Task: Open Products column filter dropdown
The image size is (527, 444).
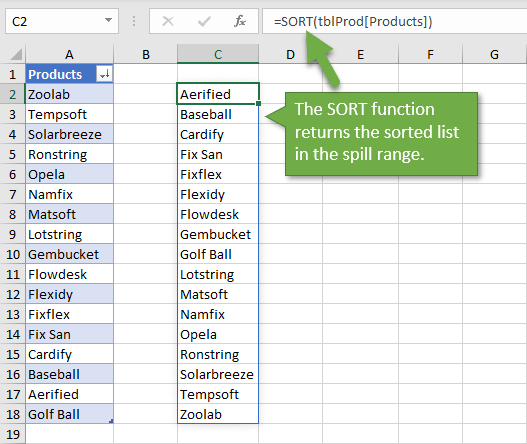Action: click(x=104, y=73)
